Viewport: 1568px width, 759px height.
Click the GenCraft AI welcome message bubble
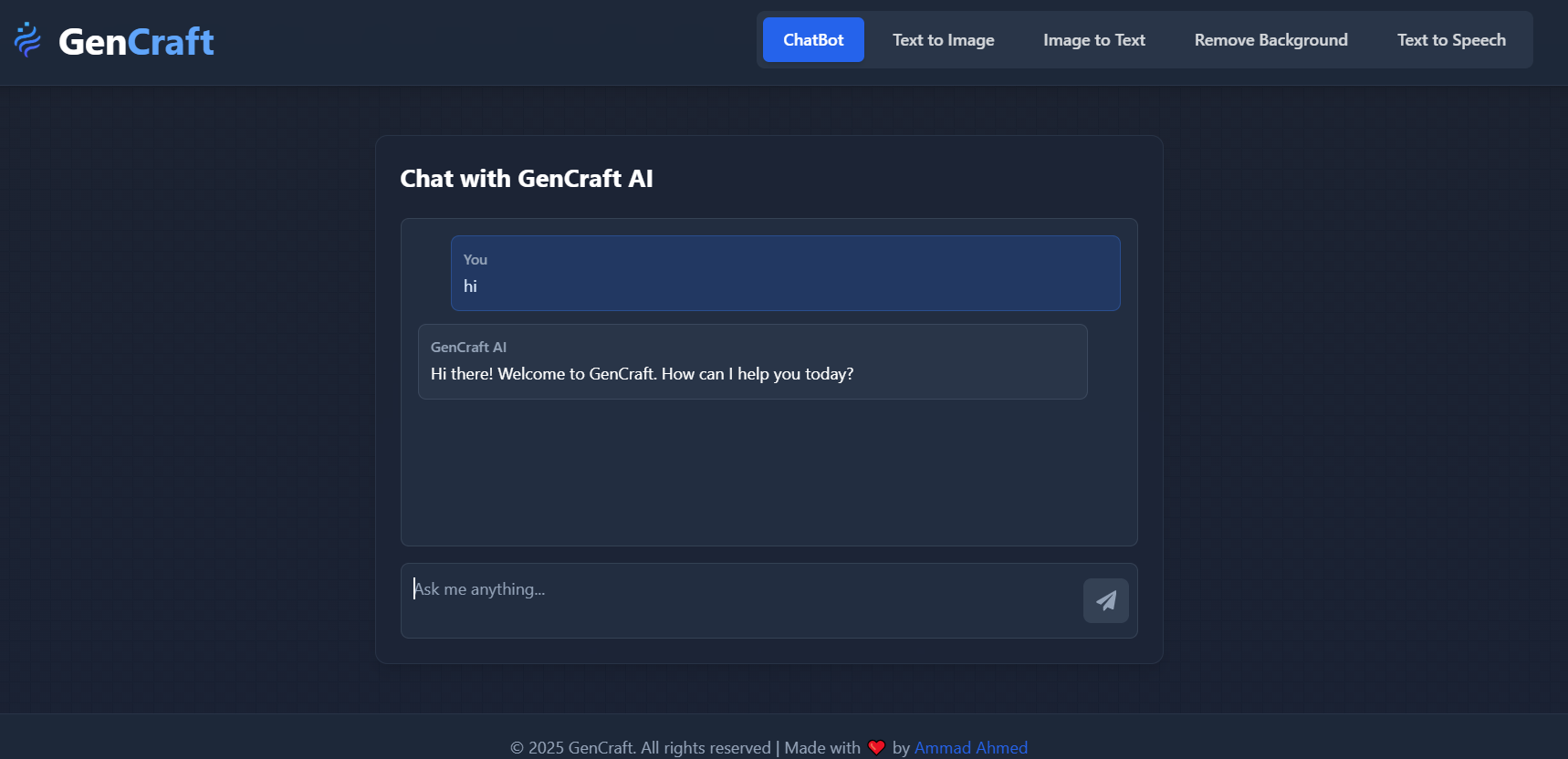coord(752,361)
